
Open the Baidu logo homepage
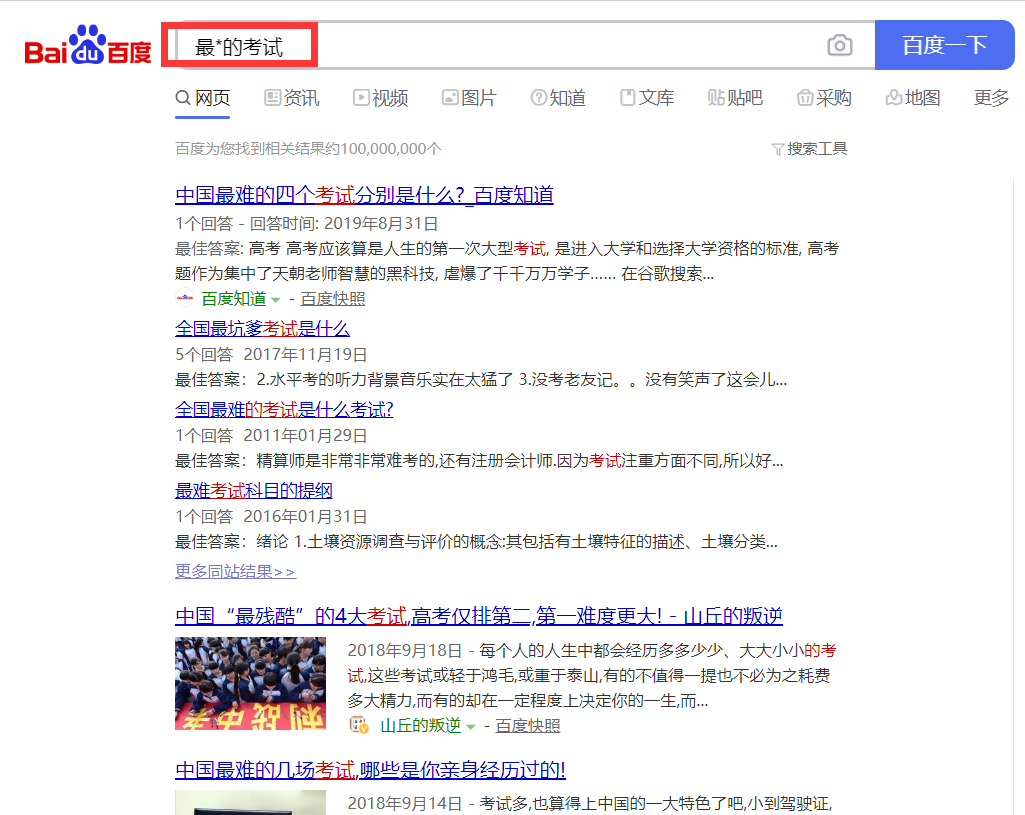(x=88, y=44)
